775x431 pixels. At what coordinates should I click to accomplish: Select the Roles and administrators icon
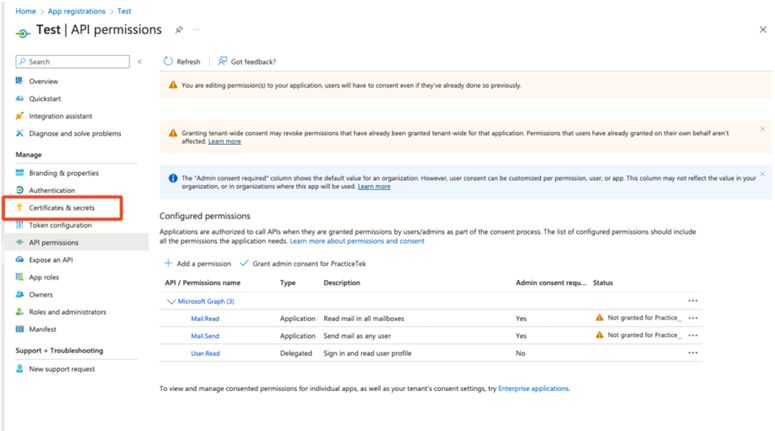pyautogui.click(x=19, y=311)
